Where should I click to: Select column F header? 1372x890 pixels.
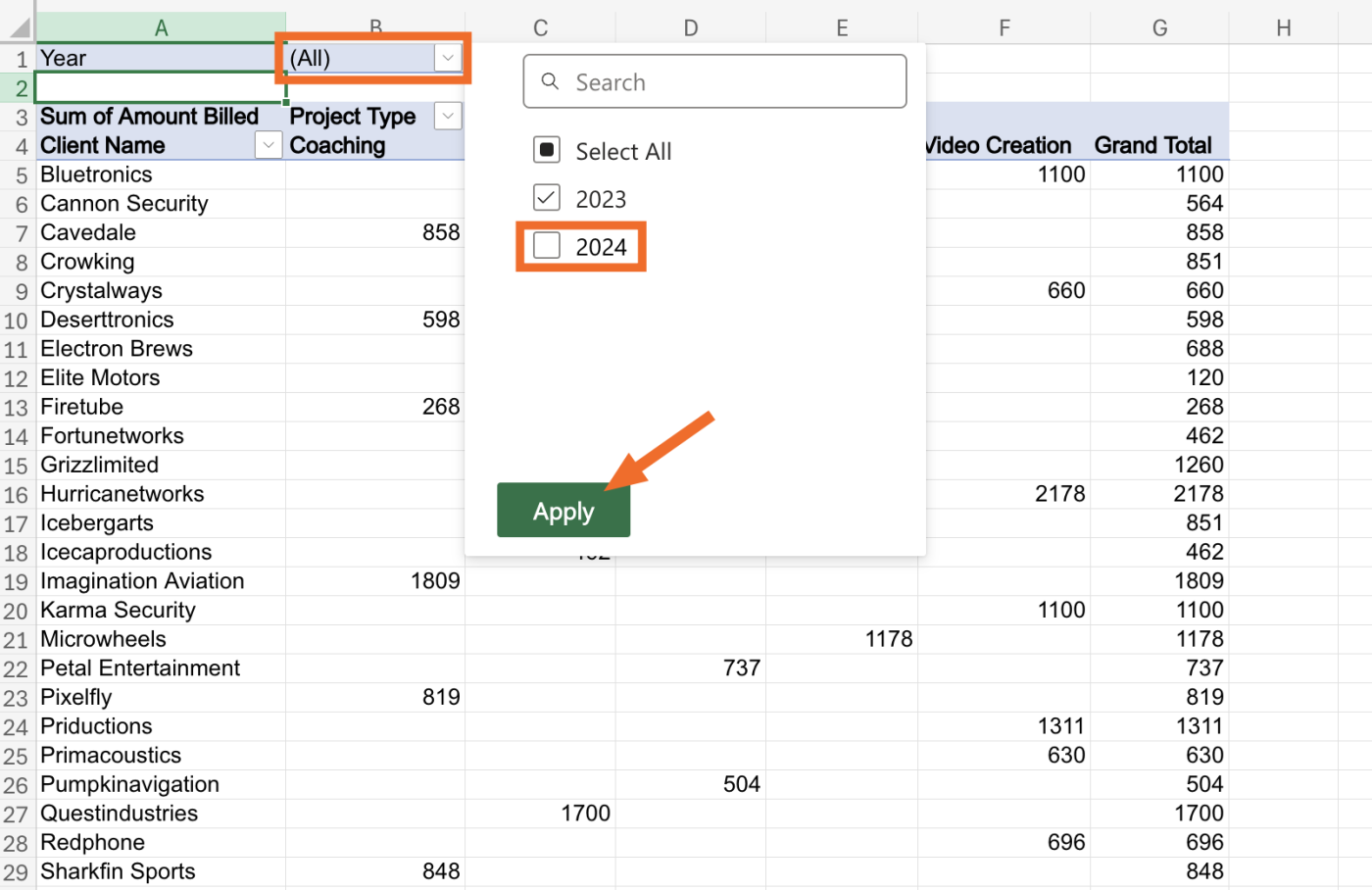click(x=1004, y=27)
